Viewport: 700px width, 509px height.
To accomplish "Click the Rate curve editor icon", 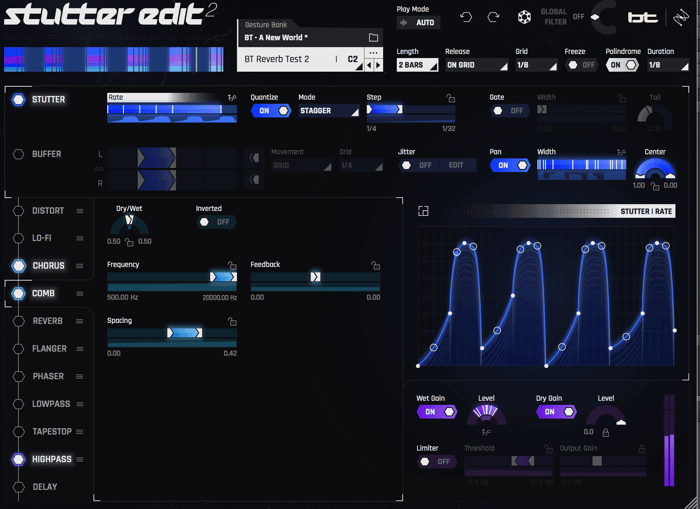I will [x=232, y=97].
